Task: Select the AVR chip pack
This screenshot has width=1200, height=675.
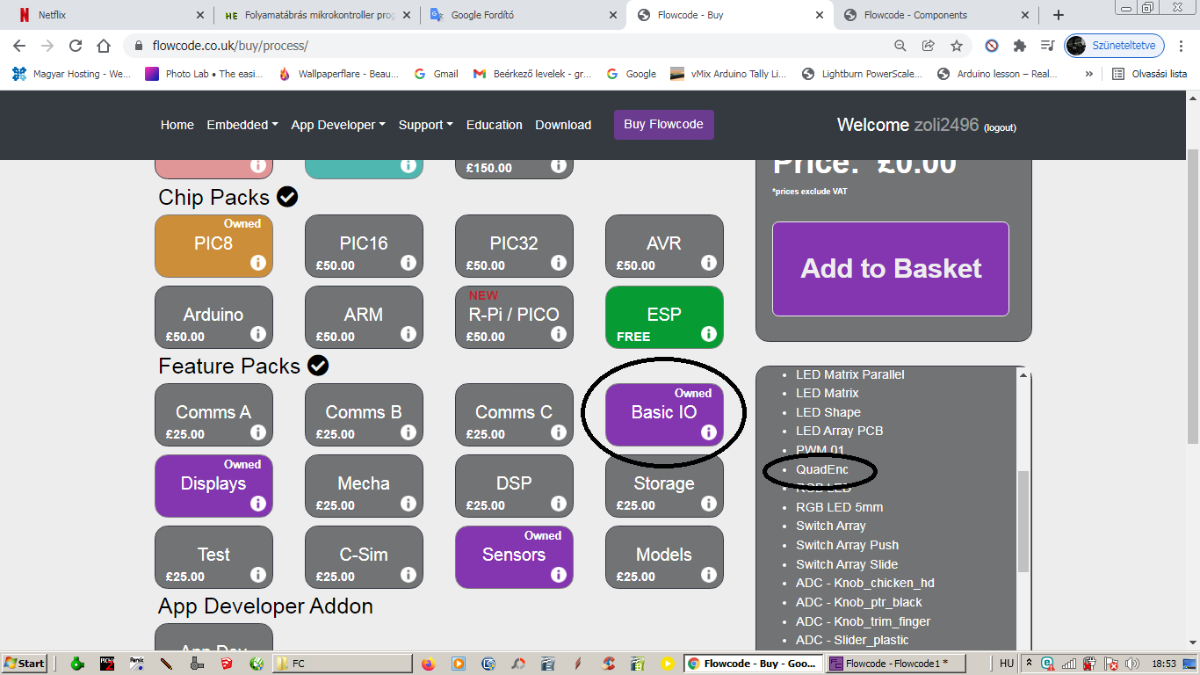Action: pyautogui.click(x=664, y=246)
